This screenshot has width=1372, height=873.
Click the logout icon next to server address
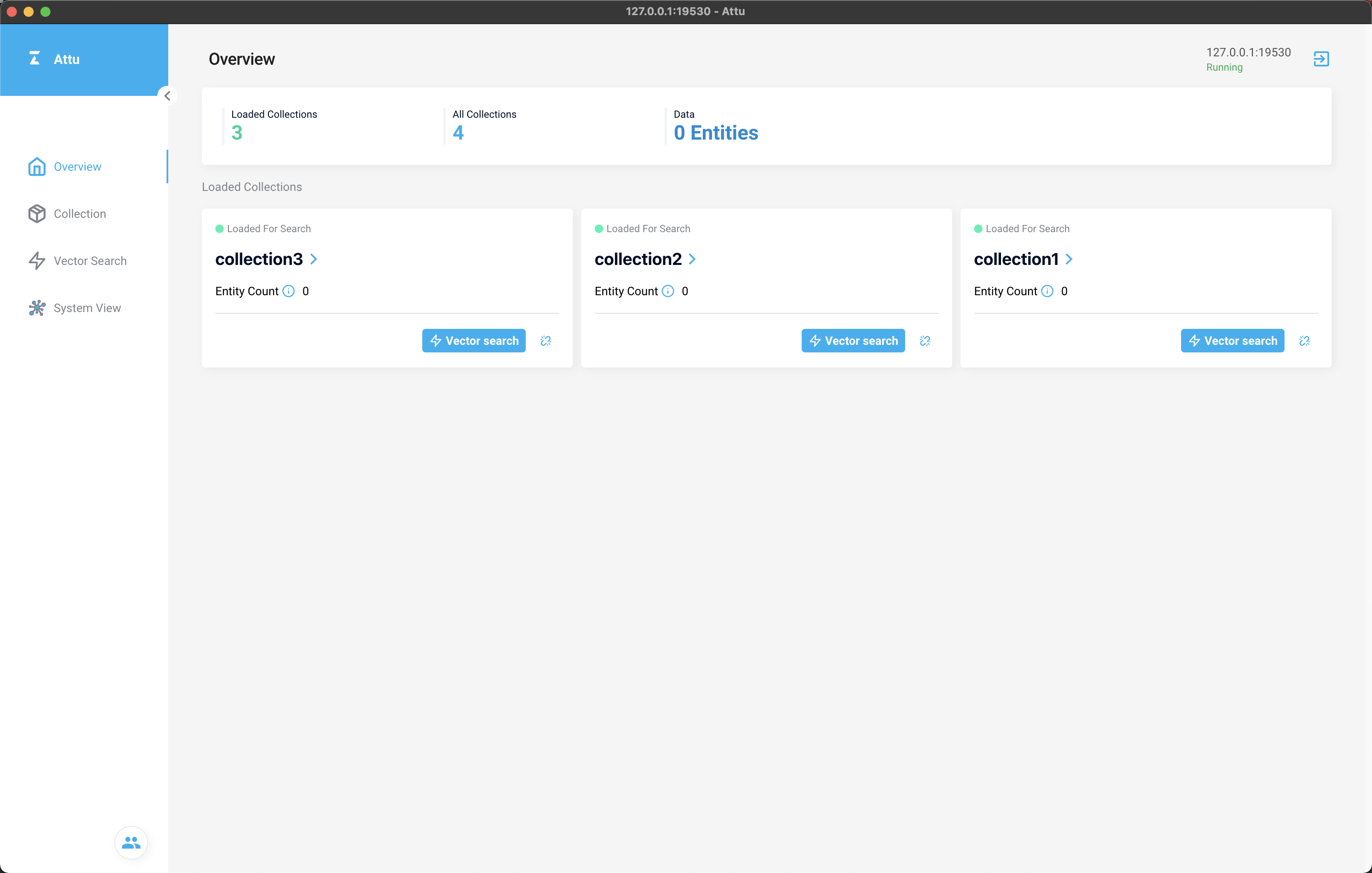(1321, 59)
